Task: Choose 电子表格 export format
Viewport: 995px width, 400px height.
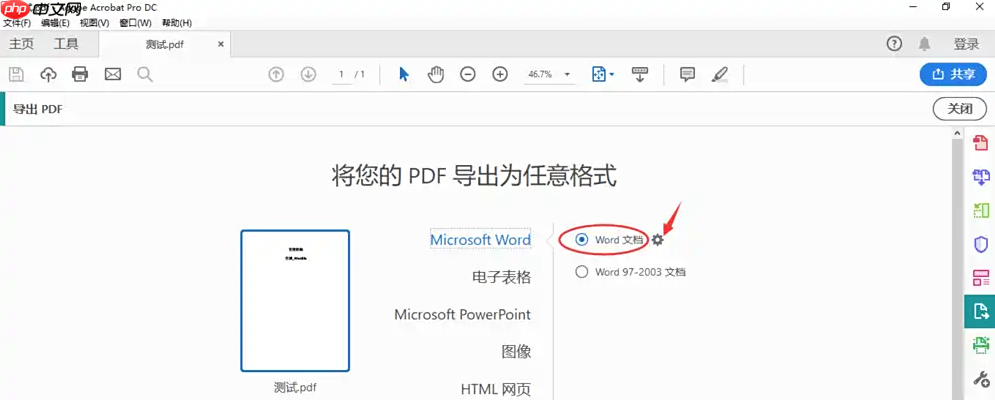Action: (501, 277)
